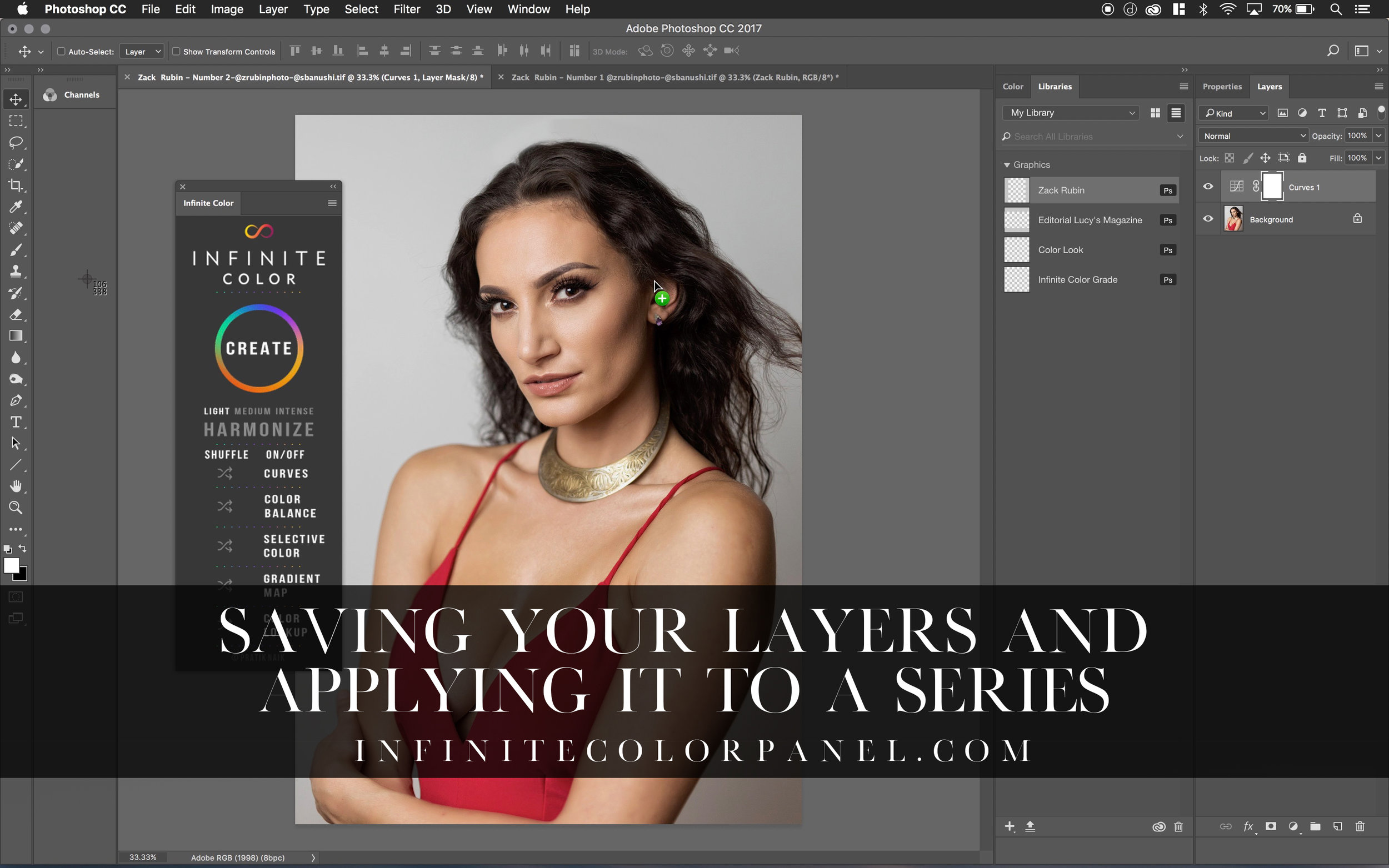Enable Show Transform Controls checkbox
Image resolution: width=1389 pixels, height=868 pixels.
(176, 51)
